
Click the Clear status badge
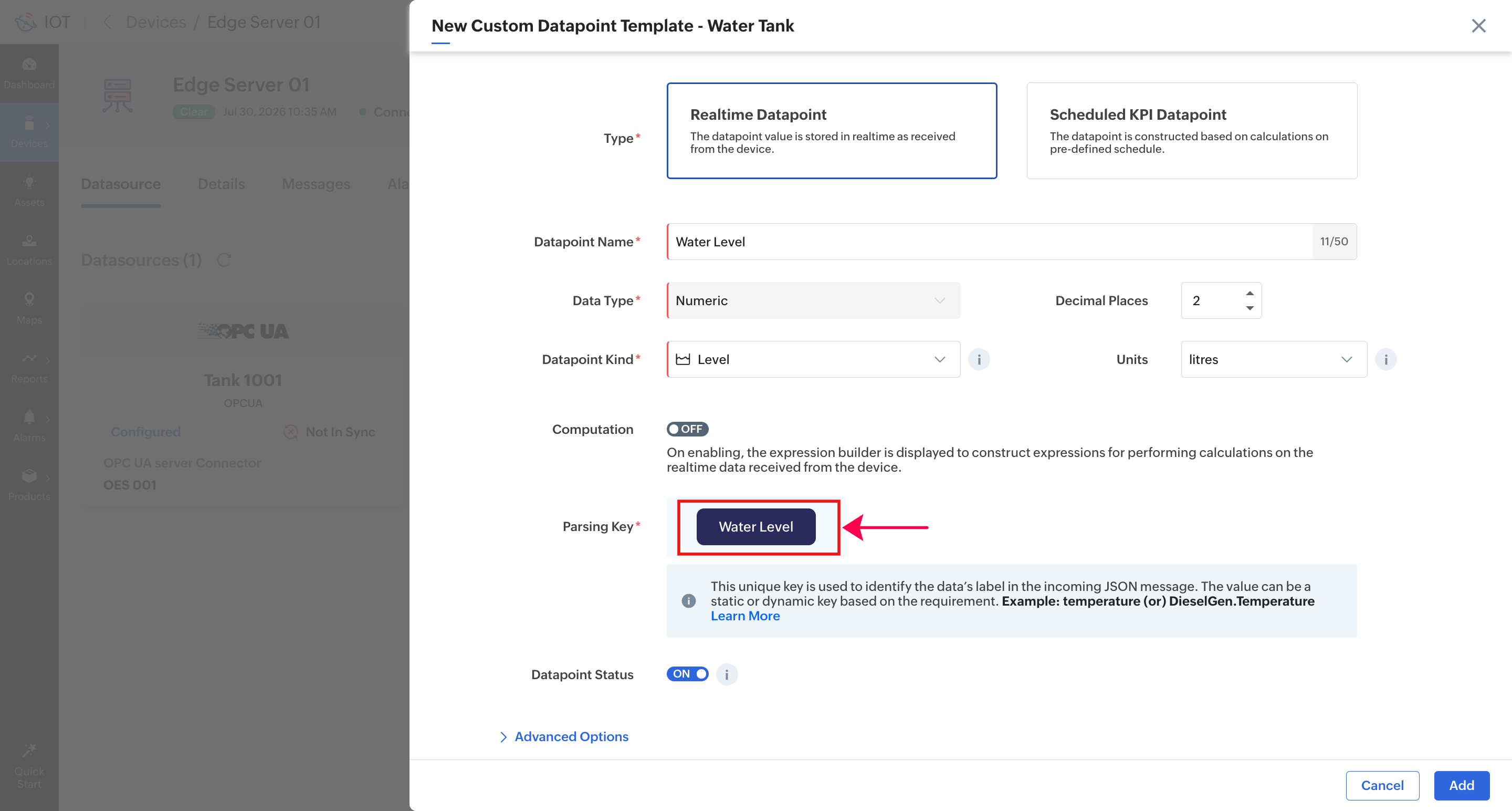pos(194,111)
